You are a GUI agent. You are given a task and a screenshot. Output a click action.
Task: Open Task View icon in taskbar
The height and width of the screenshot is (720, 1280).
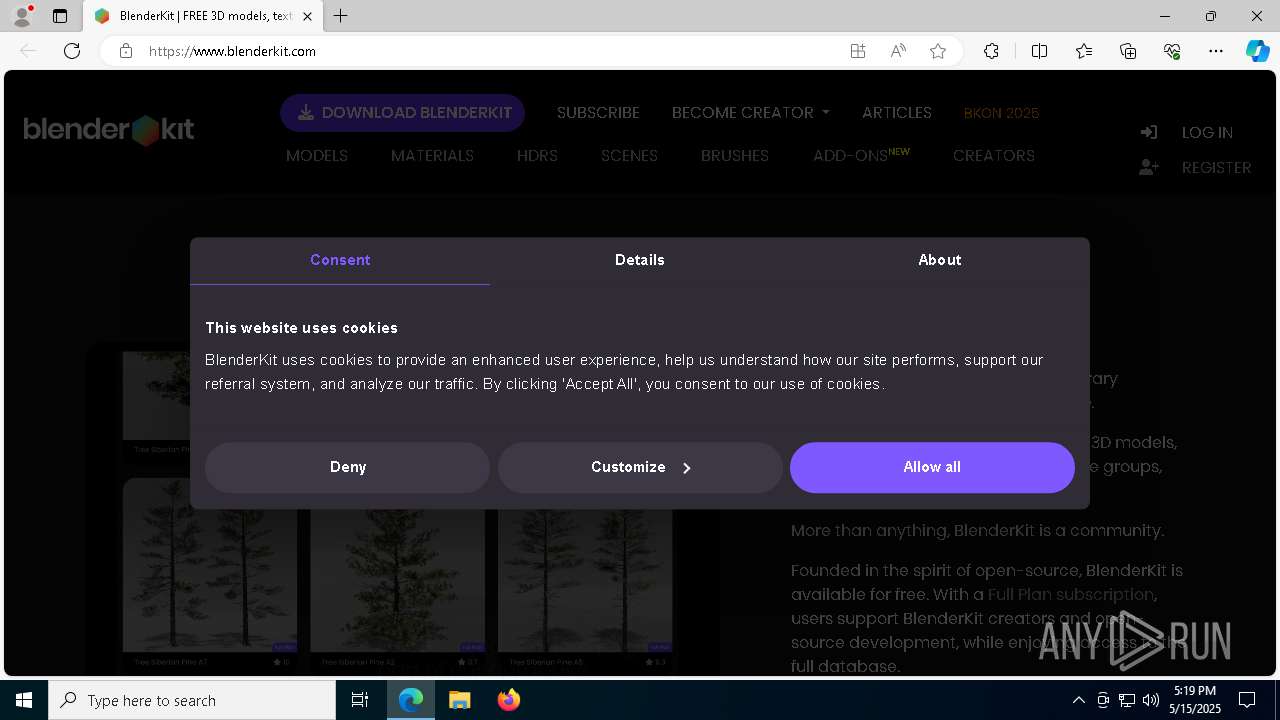pyautogui.click(x=361, y=700)
